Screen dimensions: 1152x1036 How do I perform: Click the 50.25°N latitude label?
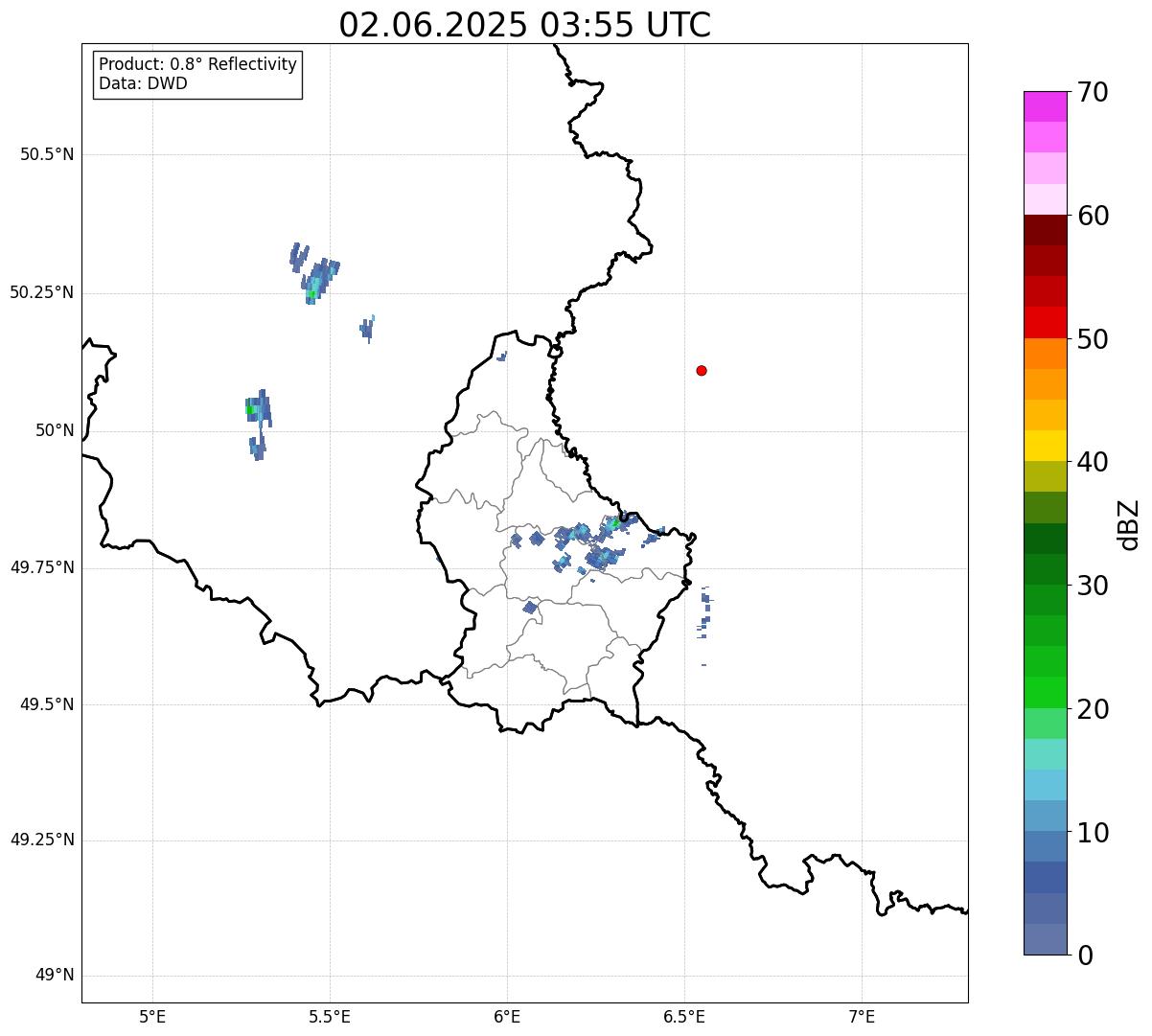[x=42, y=292]
